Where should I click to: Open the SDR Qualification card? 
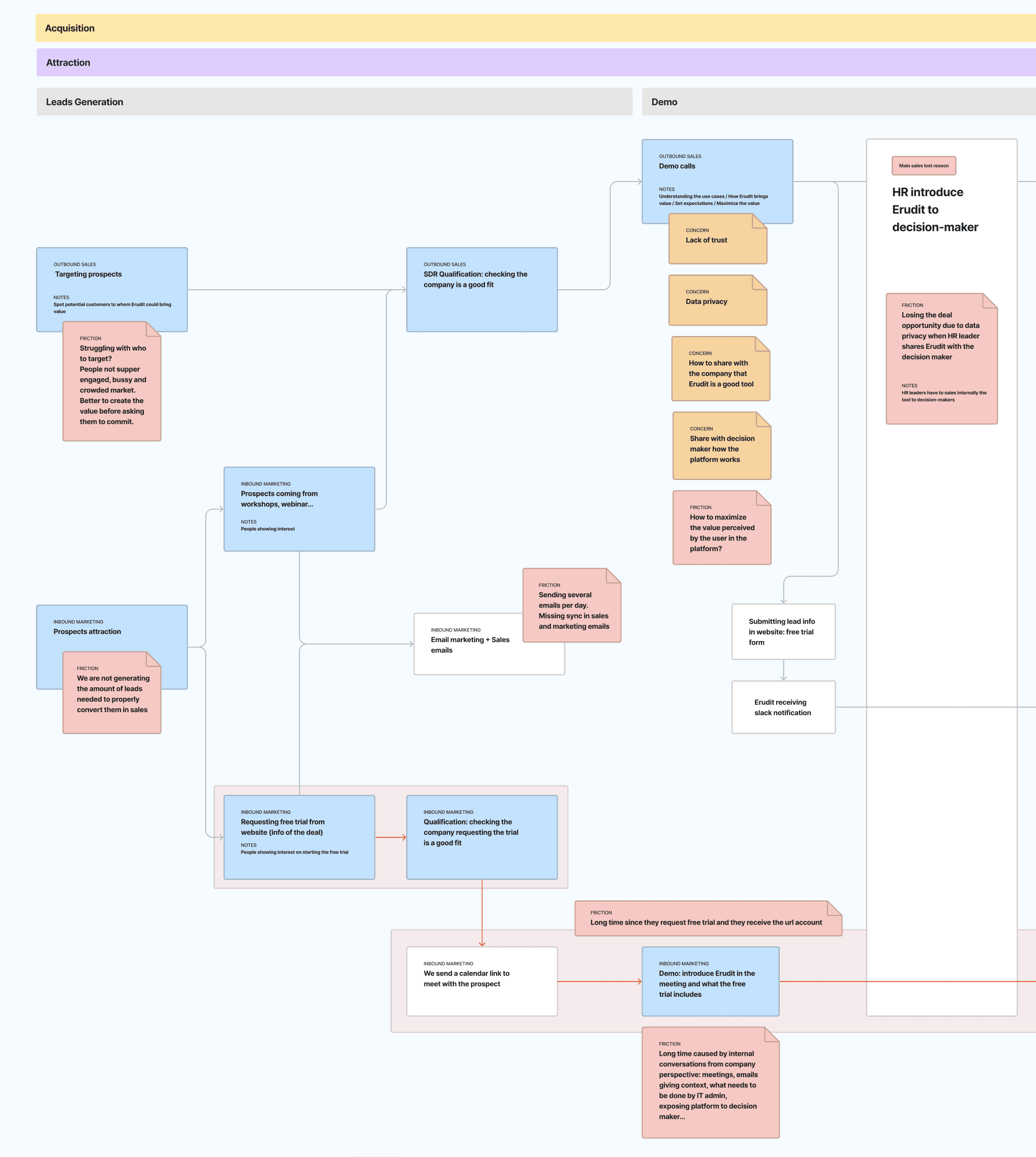click(x=481, y=289)
